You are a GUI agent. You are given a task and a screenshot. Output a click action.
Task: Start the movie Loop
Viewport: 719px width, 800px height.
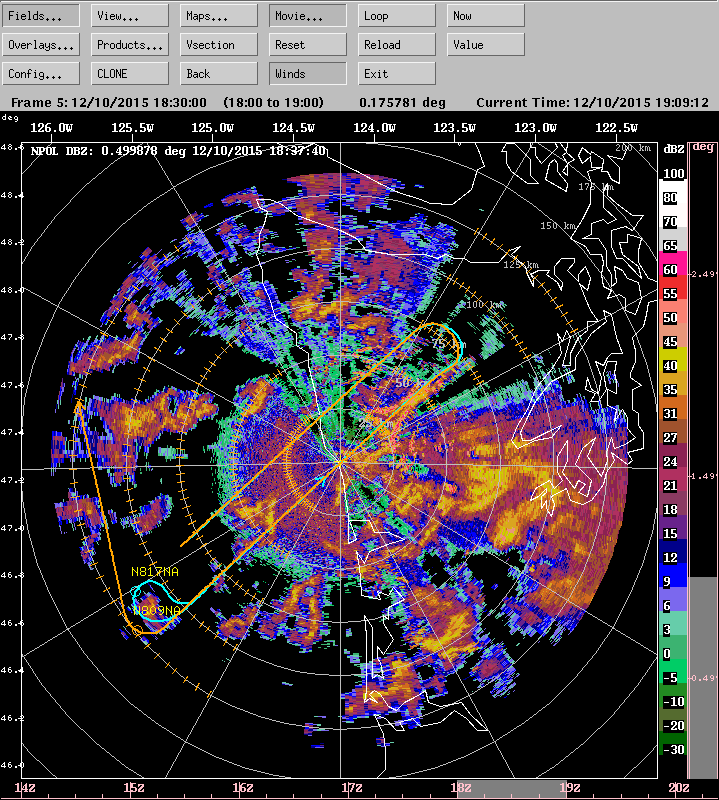pyautogui.click(x=396, y=16)
